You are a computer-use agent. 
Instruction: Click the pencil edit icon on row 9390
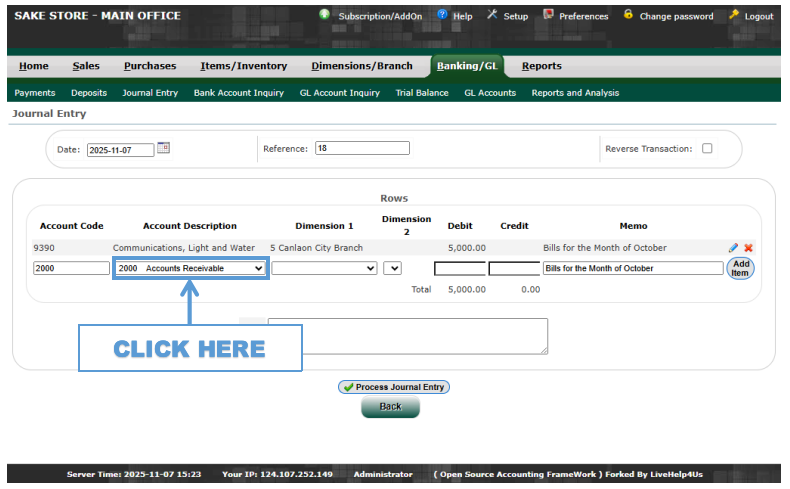(733, 248)
